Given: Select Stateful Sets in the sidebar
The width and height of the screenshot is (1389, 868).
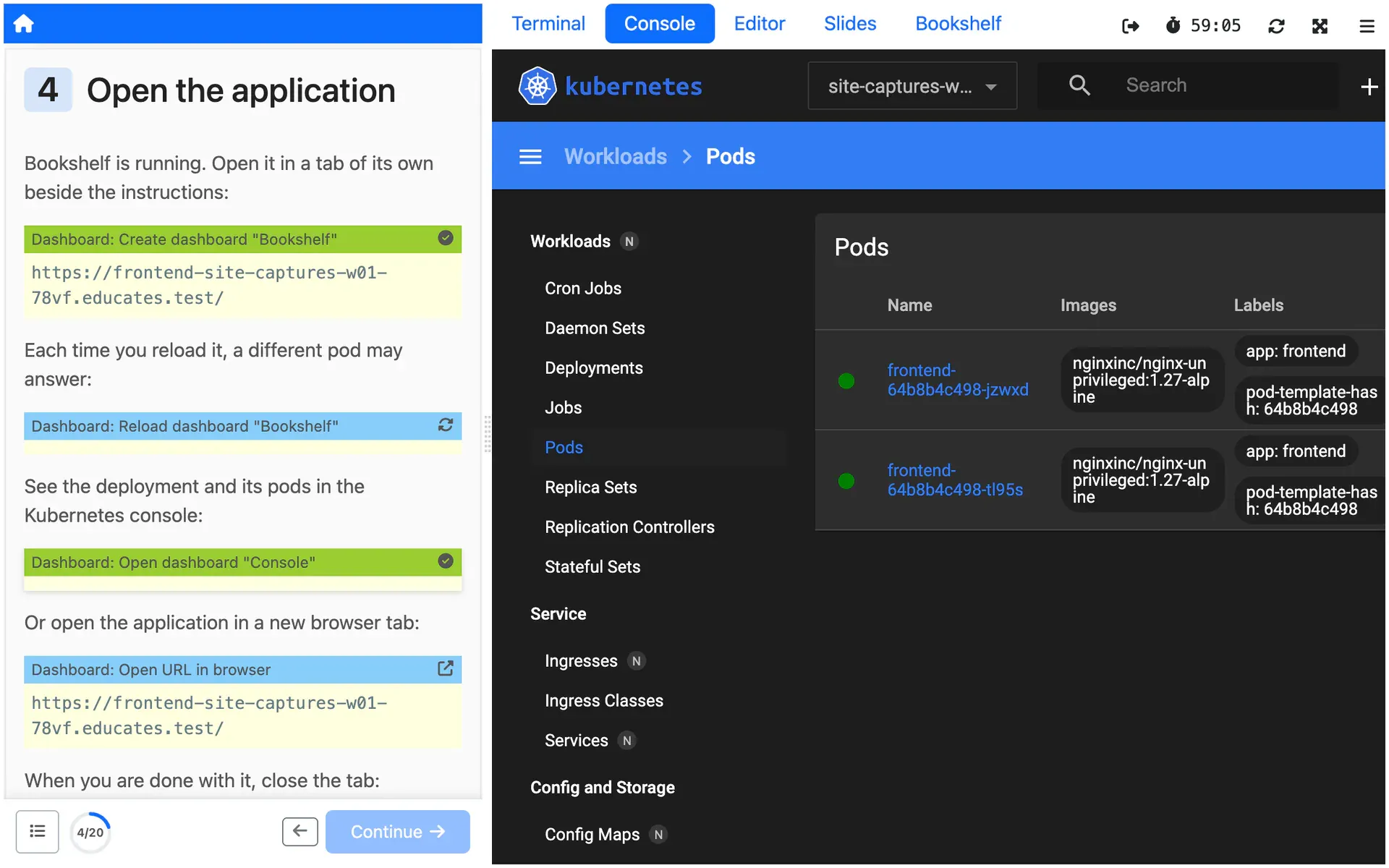Looking at the screenshot, I should (x=592, y=566).
